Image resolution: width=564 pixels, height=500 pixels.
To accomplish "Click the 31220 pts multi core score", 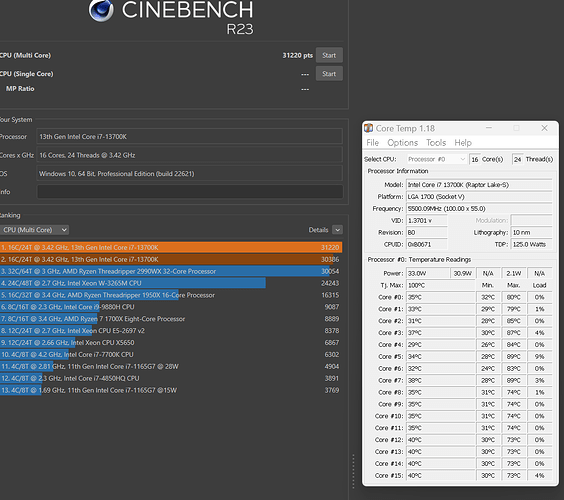I will 297,55.
